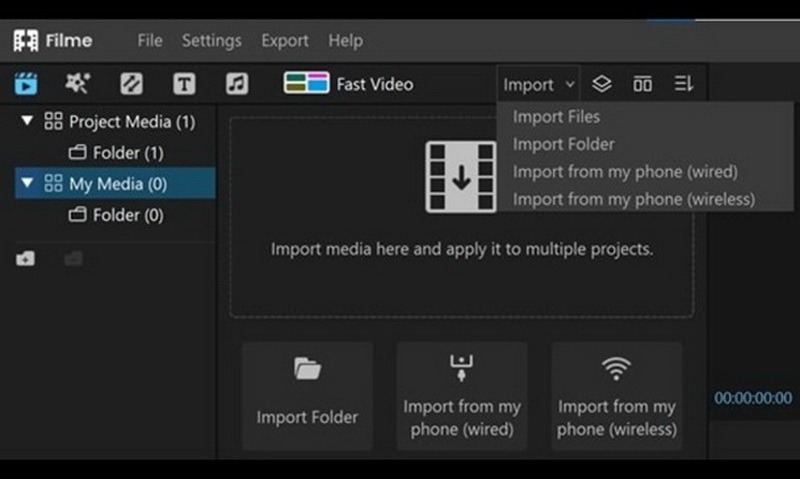This screenshot has height=479, width=800.
Task: Click text 'Import media here and apply it to multiple projects.'
Action: (x=462, y=249)
